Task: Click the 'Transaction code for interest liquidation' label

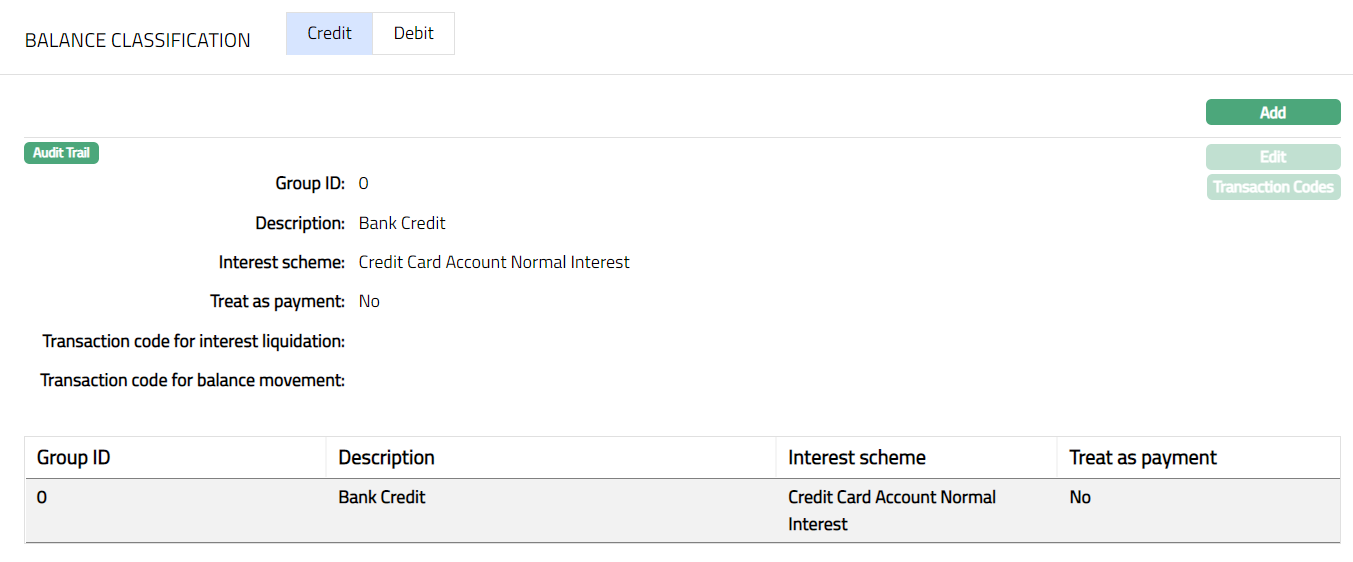Action: [193, 341]
